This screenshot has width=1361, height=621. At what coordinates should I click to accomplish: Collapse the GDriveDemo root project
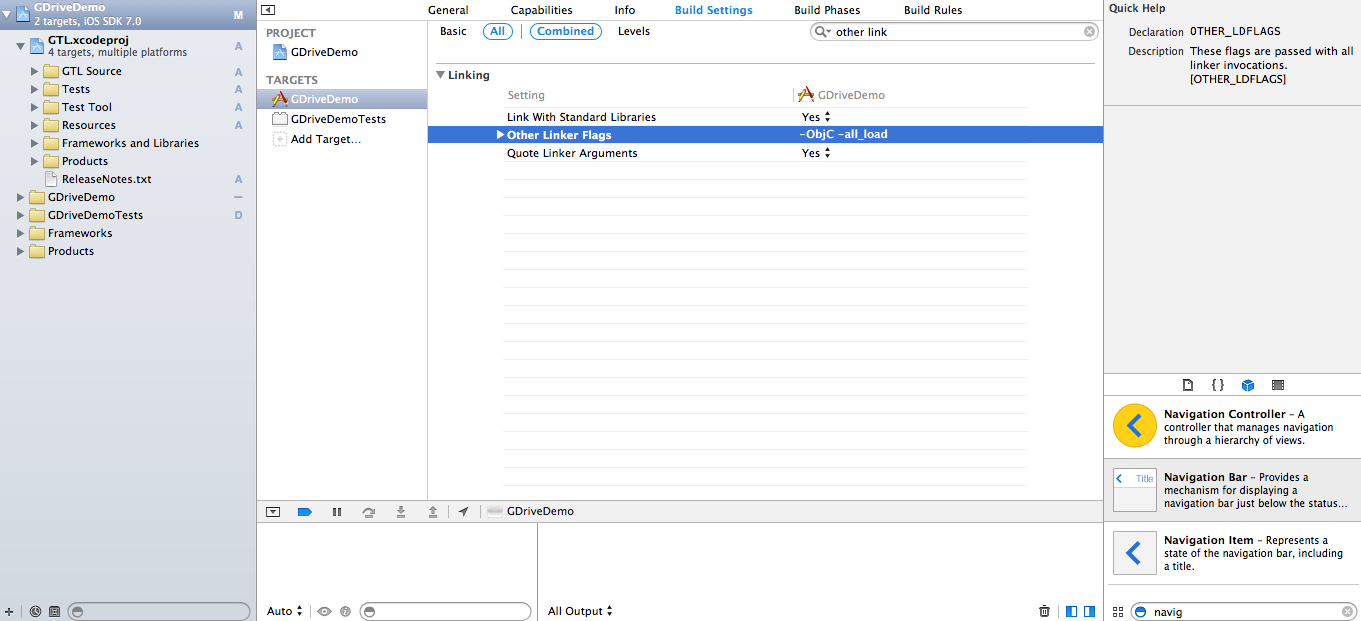click(x=6, y=14)
